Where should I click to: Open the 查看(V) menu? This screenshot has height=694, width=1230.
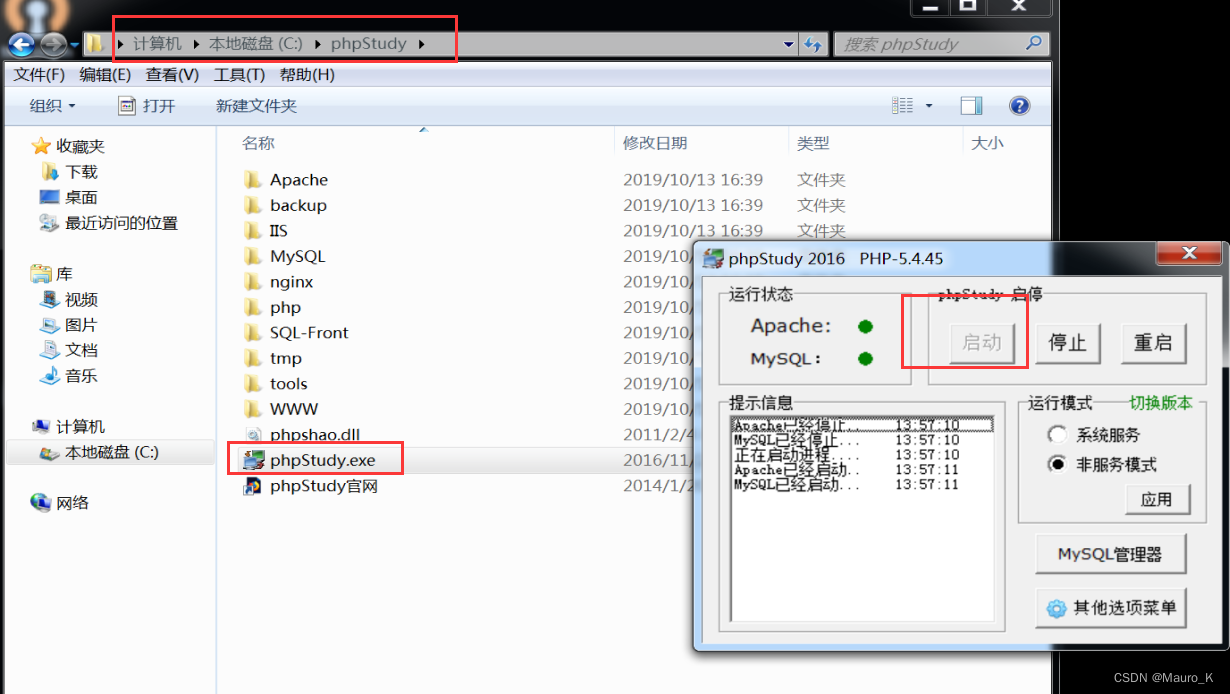pos(172,75)
